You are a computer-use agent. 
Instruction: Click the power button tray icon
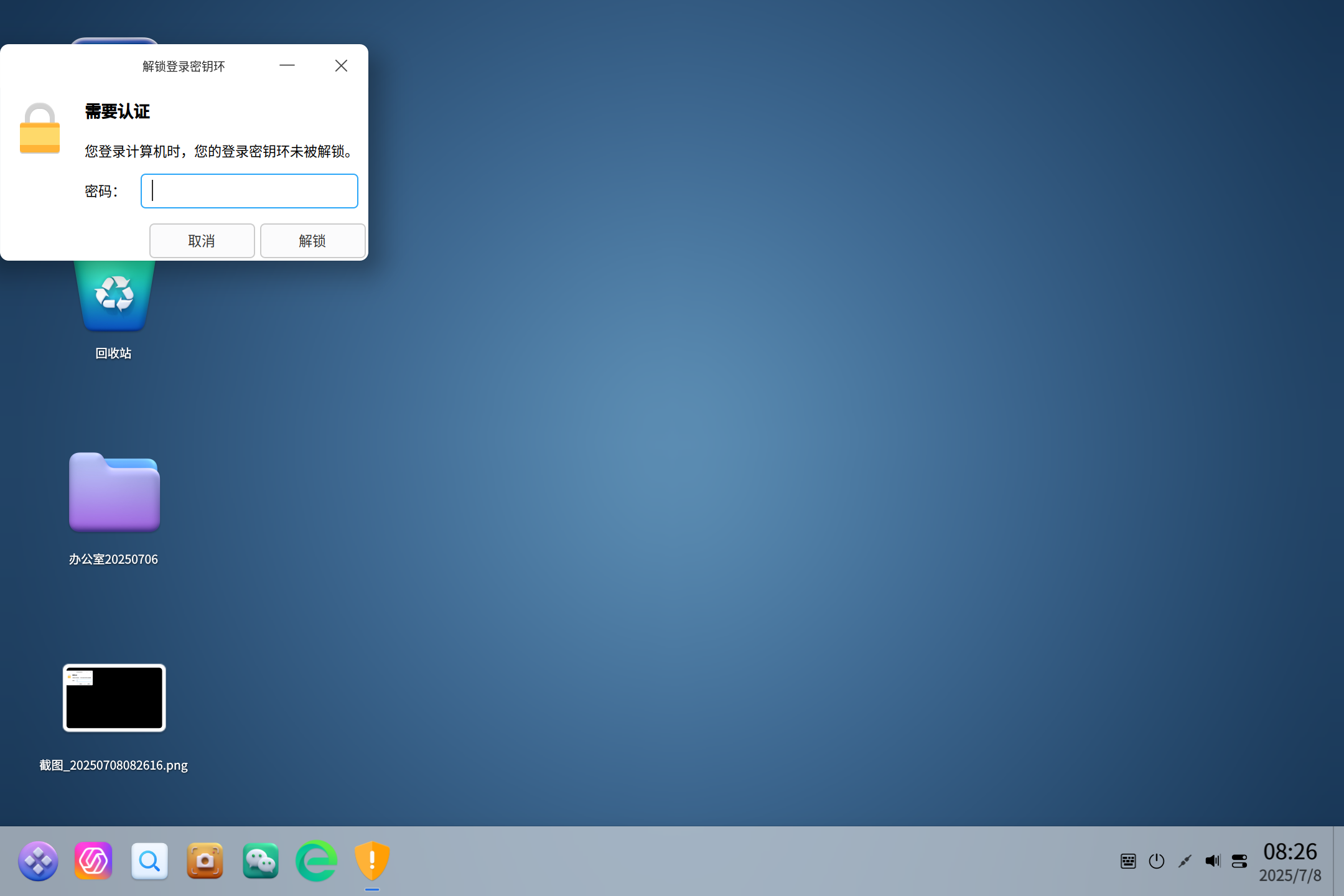1157,861
